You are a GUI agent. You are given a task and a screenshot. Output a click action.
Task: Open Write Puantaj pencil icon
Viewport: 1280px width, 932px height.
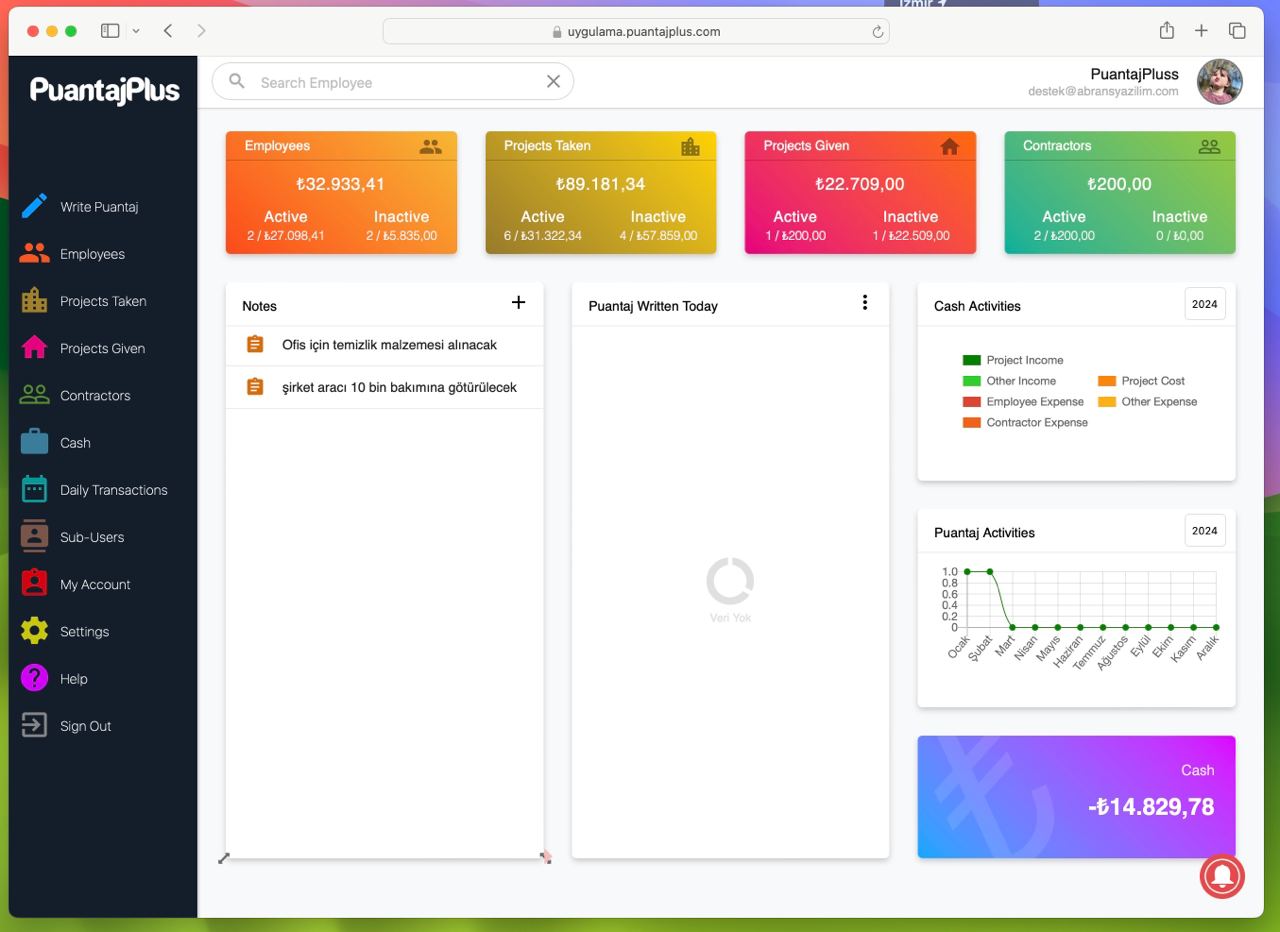click(34, 207)
